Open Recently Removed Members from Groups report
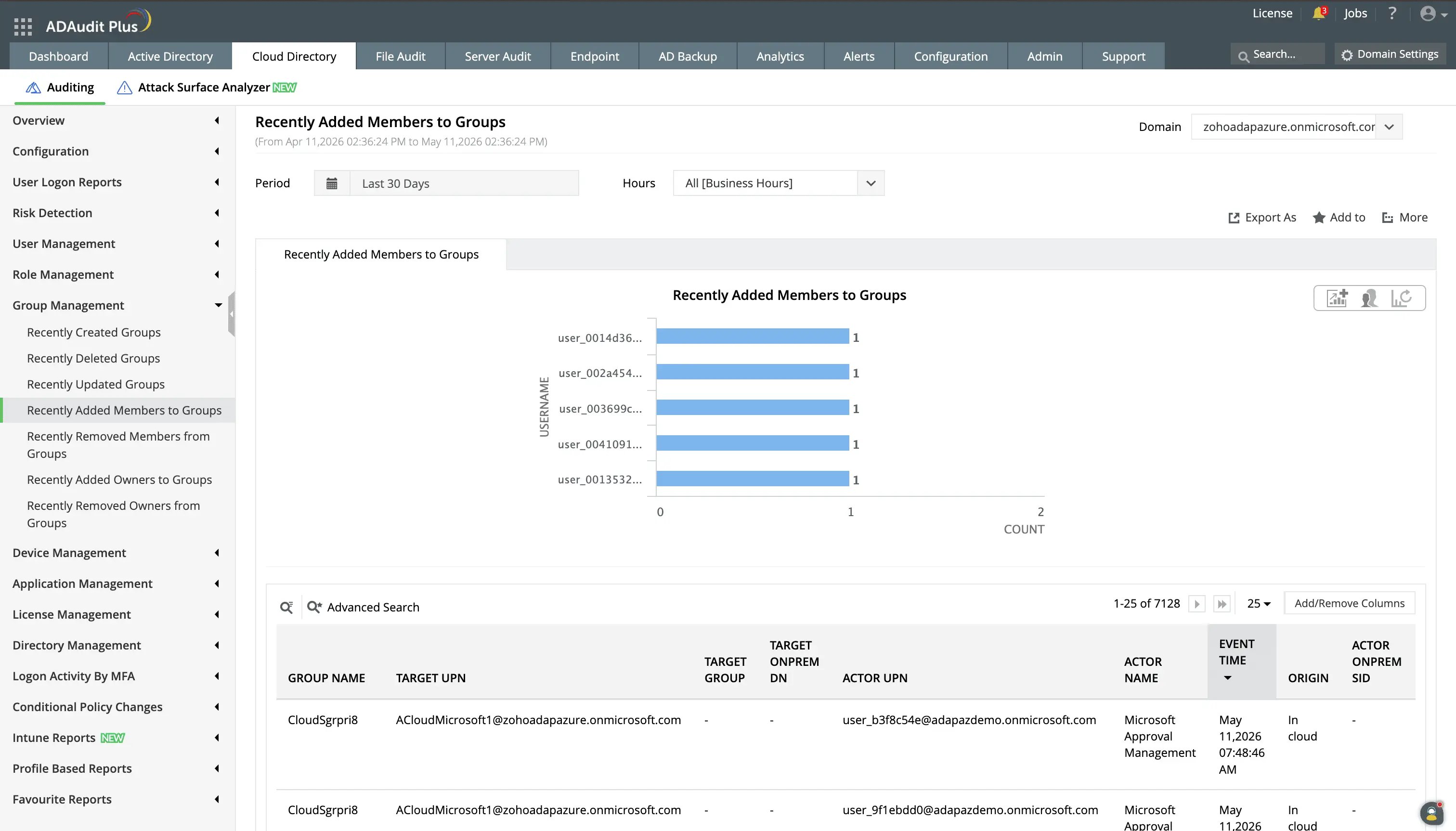Viewport: 1456px width, 831px height. (118, 445)
